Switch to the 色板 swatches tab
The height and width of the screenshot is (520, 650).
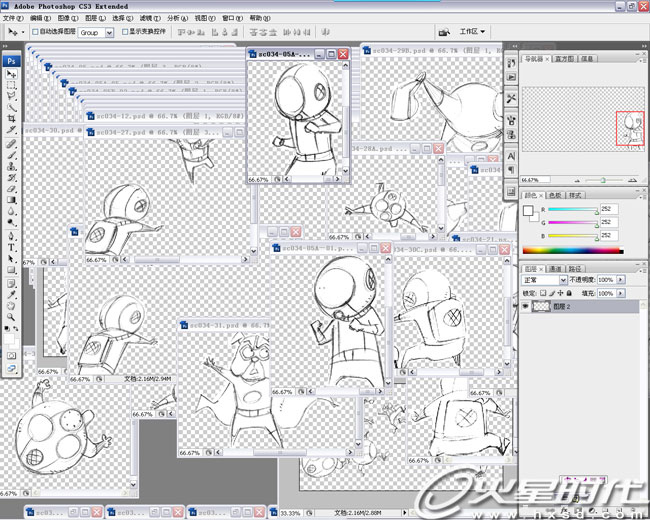555,195
